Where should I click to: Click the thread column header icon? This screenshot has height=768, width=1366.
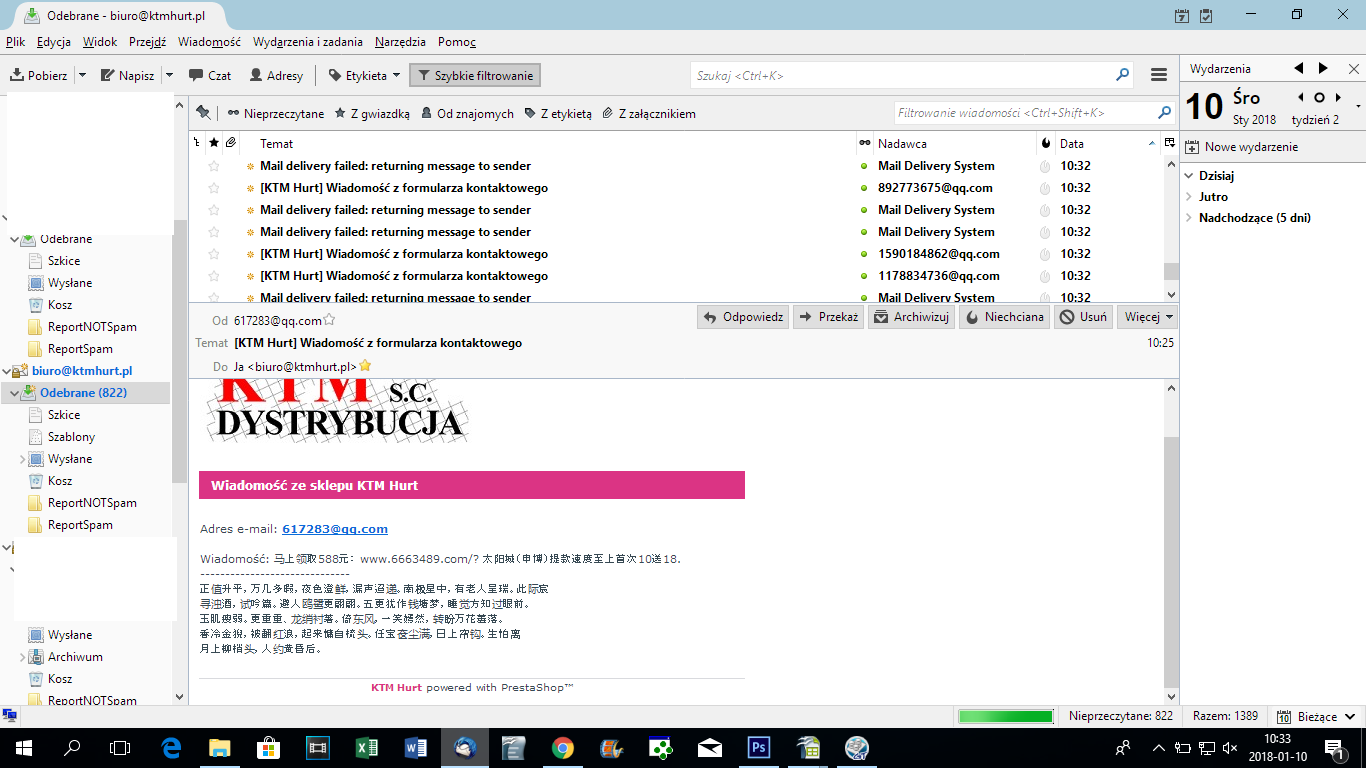click(197, 143)
